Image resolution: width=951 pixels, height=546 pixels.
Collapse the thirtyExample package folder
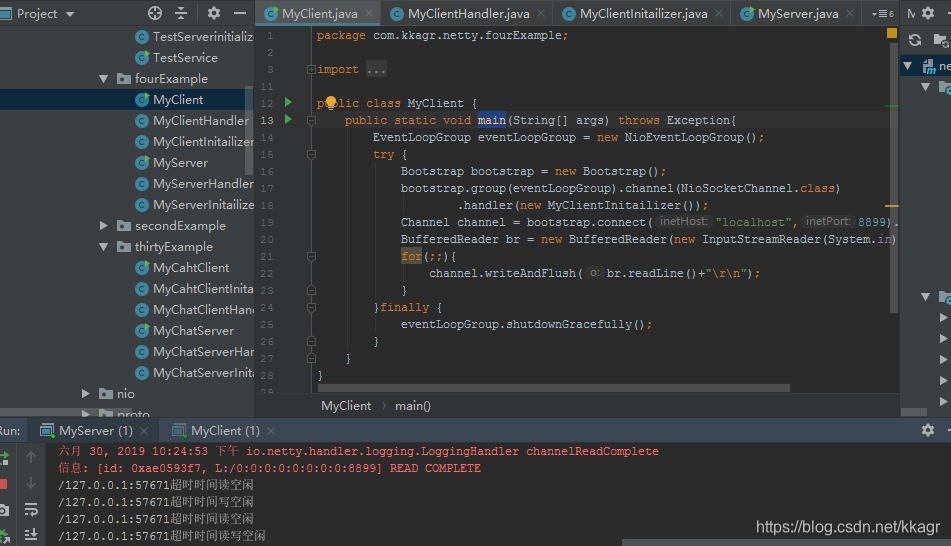click(103, 247)
